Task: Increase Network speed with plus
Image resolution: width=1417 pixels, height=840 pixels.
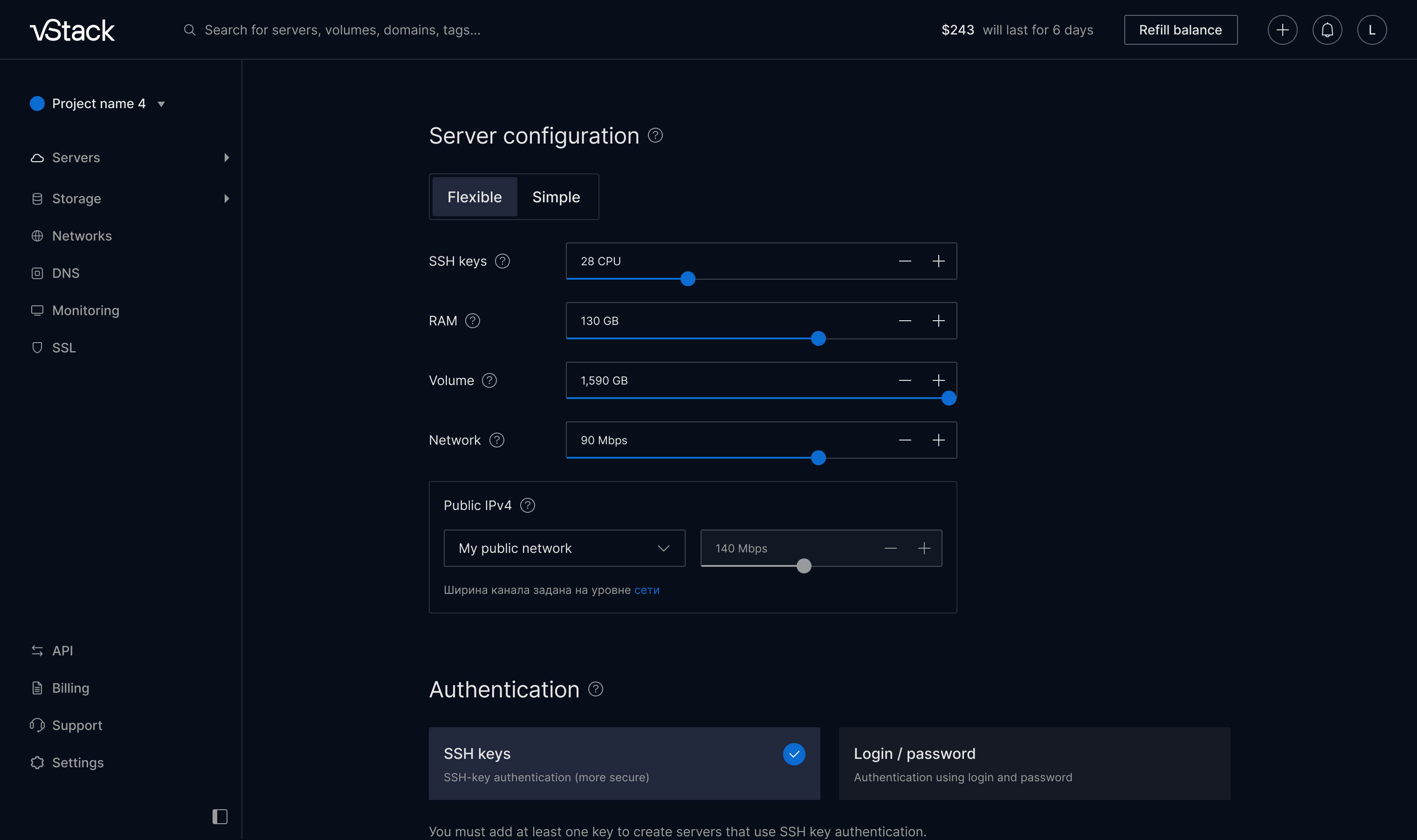Action: pos(938,441)
